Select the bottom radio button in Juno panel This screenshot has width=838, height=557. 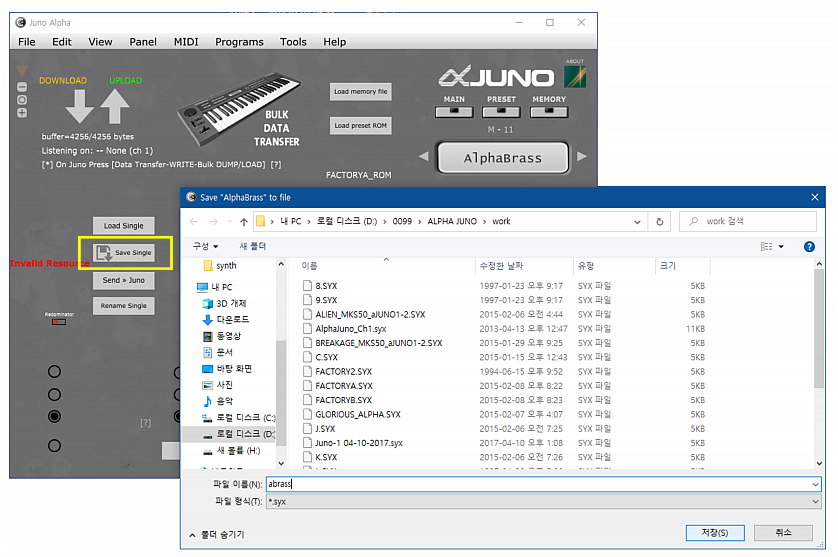click(54, 445)
